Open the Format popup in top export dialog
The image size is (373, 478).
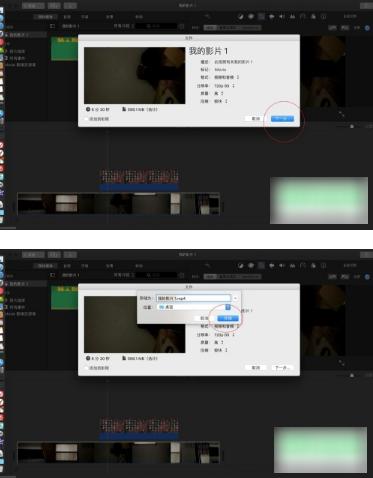pos(227,77)
